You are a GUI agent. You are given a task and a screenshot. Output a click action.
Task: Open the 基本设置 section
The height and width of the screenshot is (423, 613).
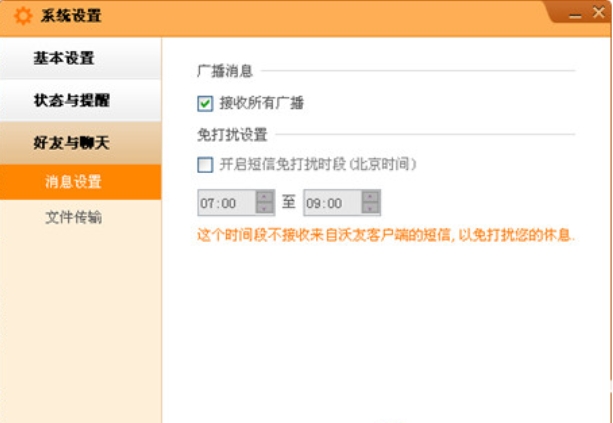(x=80, y=58)
